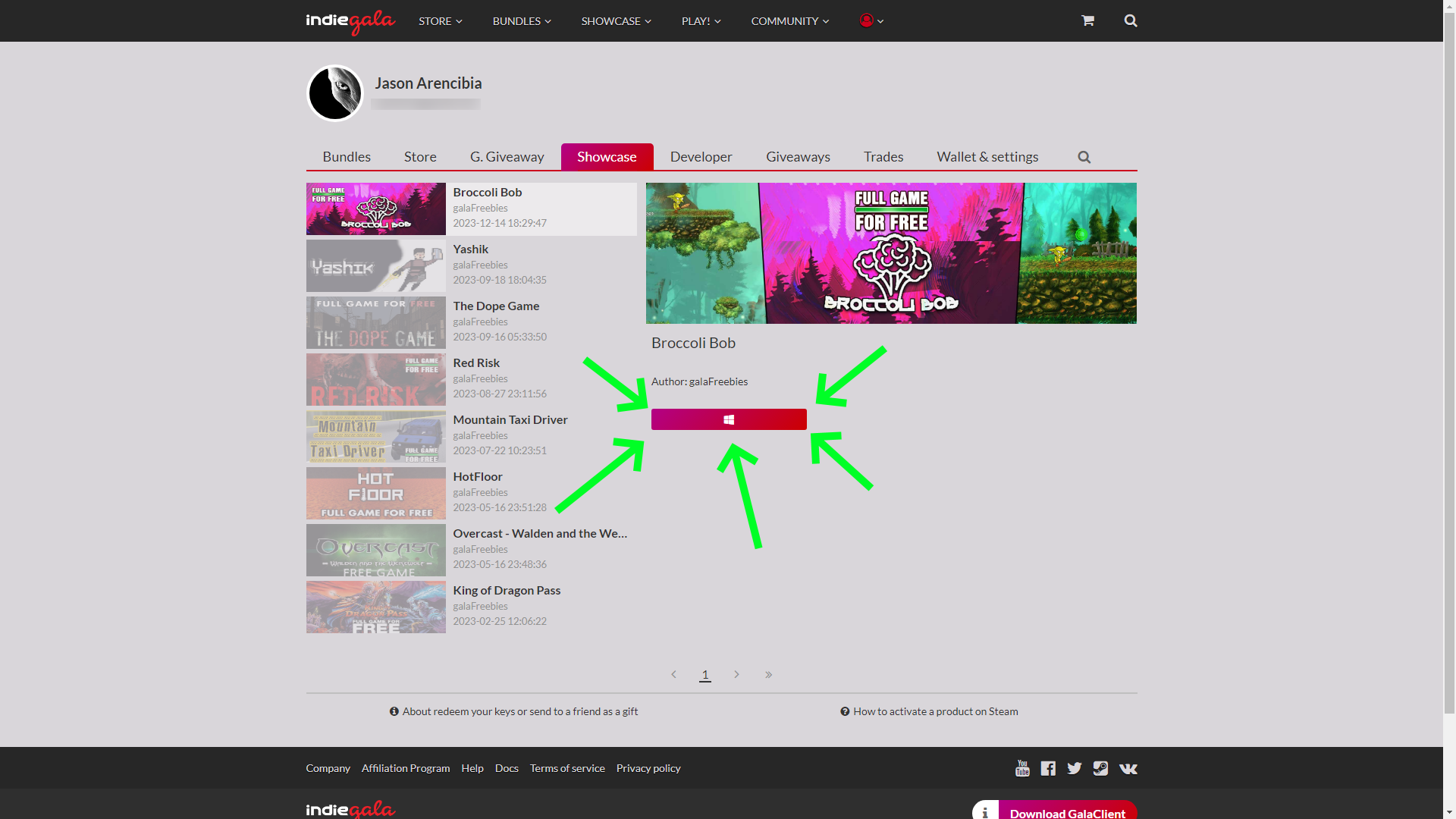Viewport: 1456px width, 819px height.
Task: Click the IndieGala logo in the header
Action: [x=350, y=21]
